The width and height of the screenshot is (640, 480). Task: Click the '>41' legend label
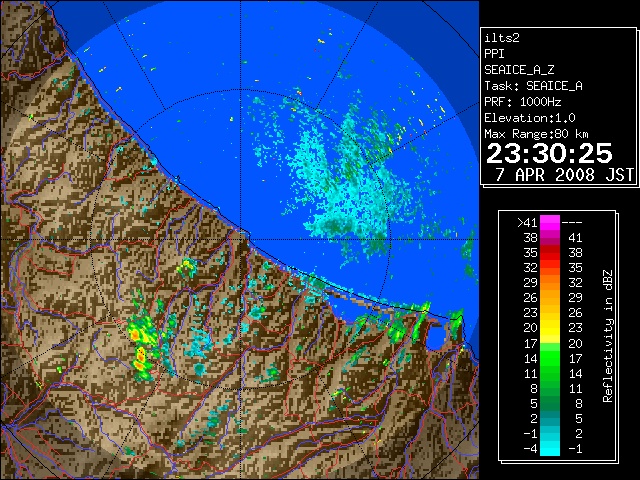click(x=527, y=223)
